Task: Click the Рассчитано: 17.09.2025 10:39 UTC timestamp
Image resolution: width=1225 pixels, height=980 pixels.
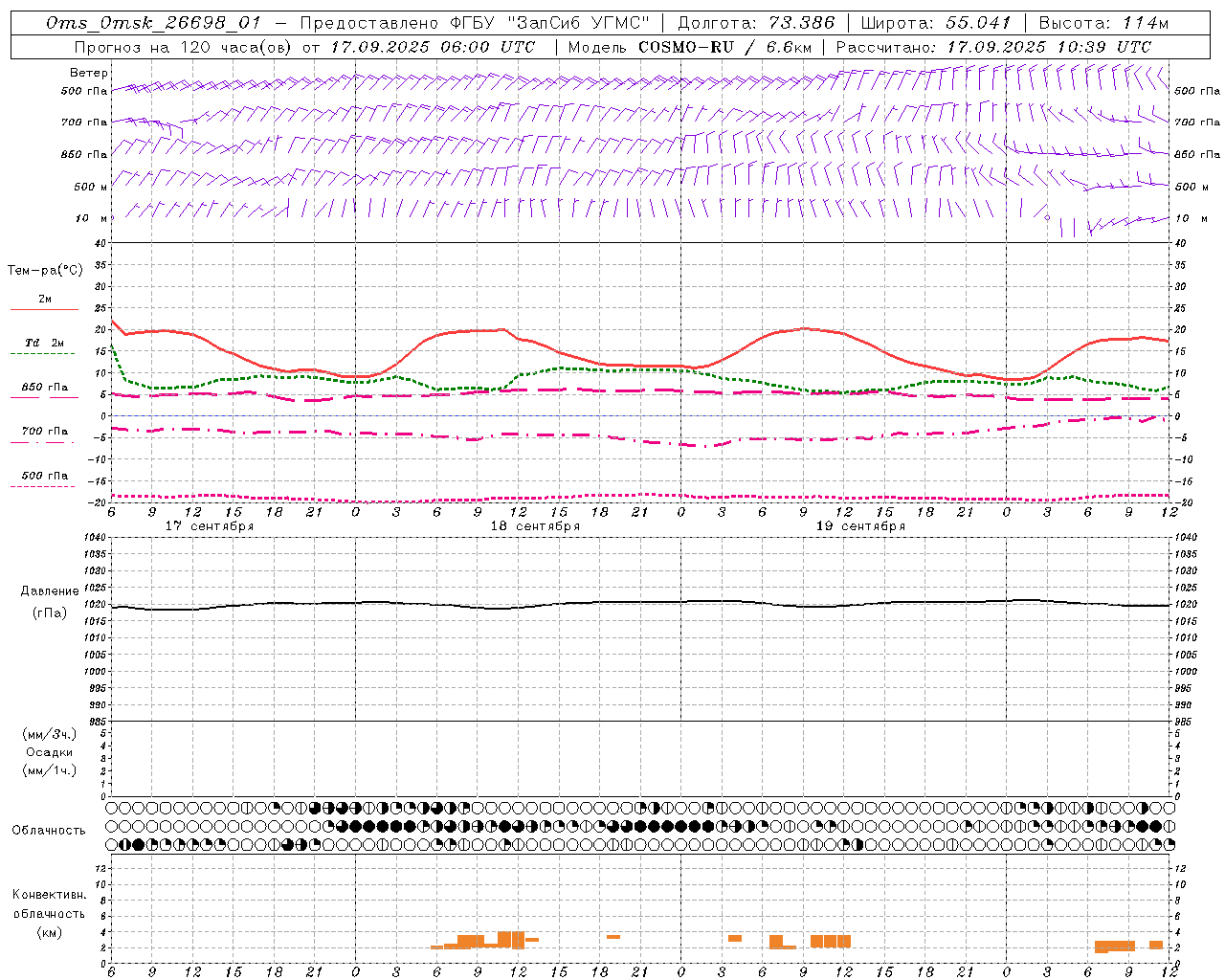Action: pos(993,47)
